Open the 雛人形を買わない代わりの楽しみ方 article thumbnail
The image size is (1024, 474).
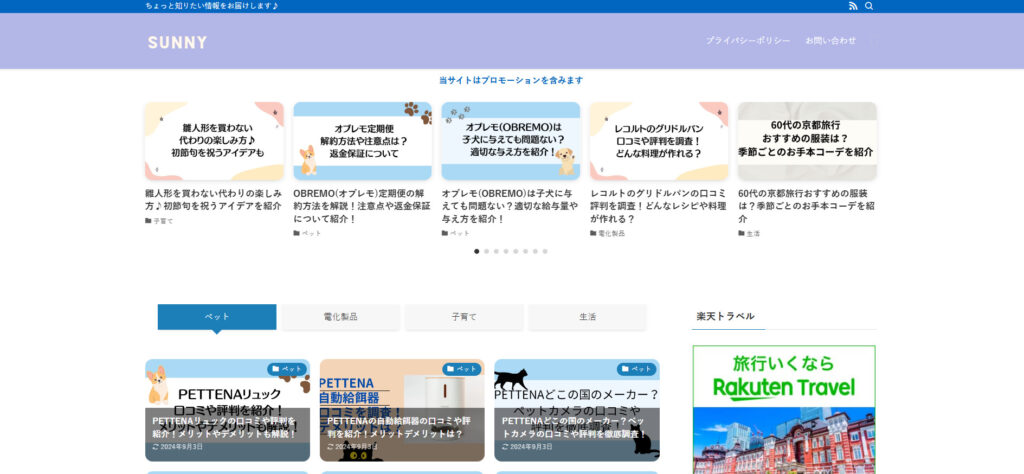click(214, 141)
